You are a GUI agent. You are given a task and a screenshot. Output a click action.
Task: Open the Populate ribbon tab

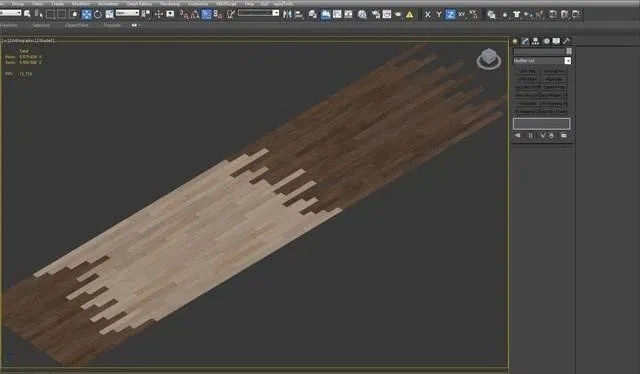coord(112,25)
